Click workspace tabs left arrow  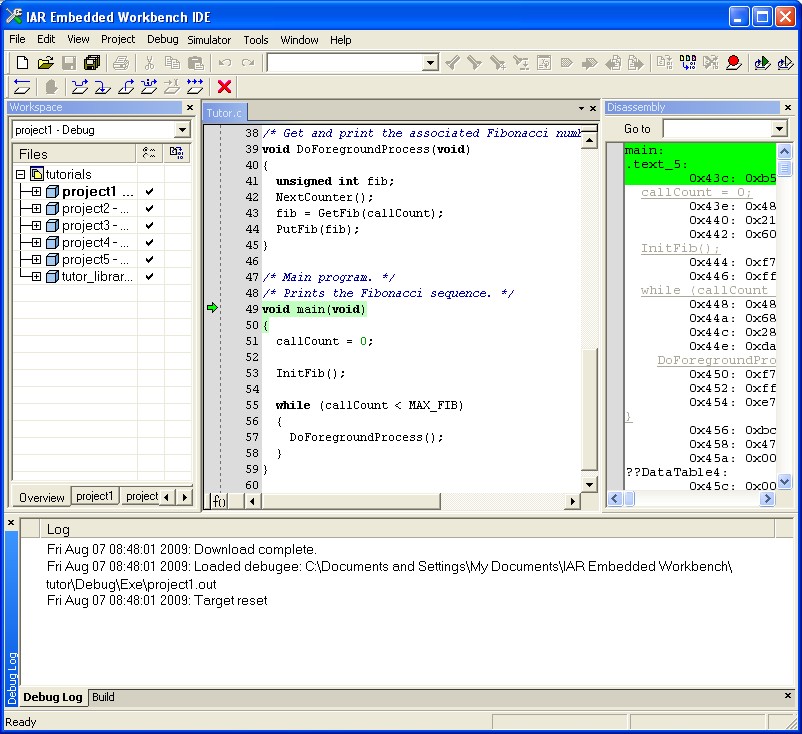point(166,497)
